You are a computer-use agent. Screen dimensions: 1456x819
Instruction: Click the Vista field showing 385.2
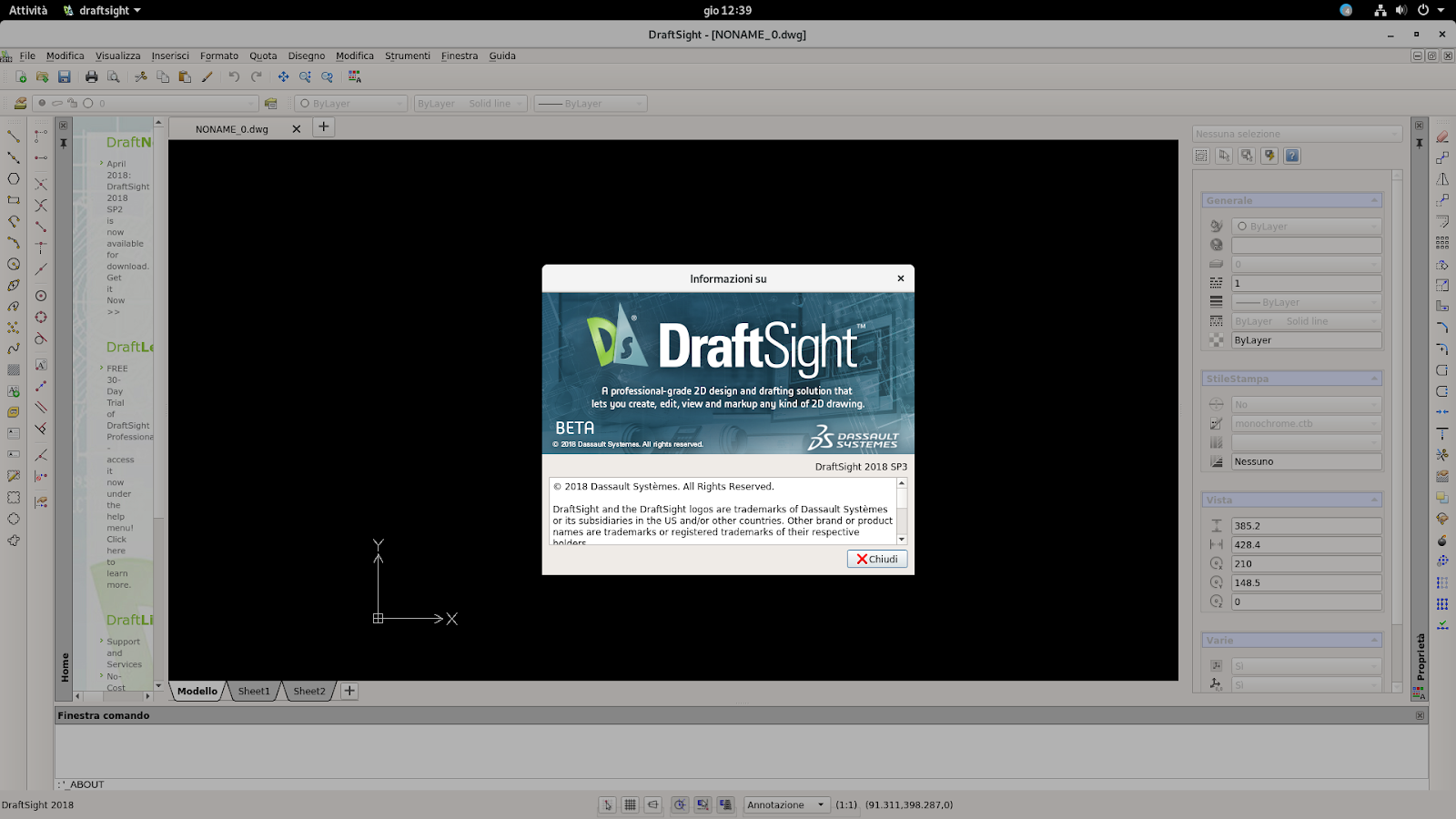pyautogui.click(x=1307, y=526)
